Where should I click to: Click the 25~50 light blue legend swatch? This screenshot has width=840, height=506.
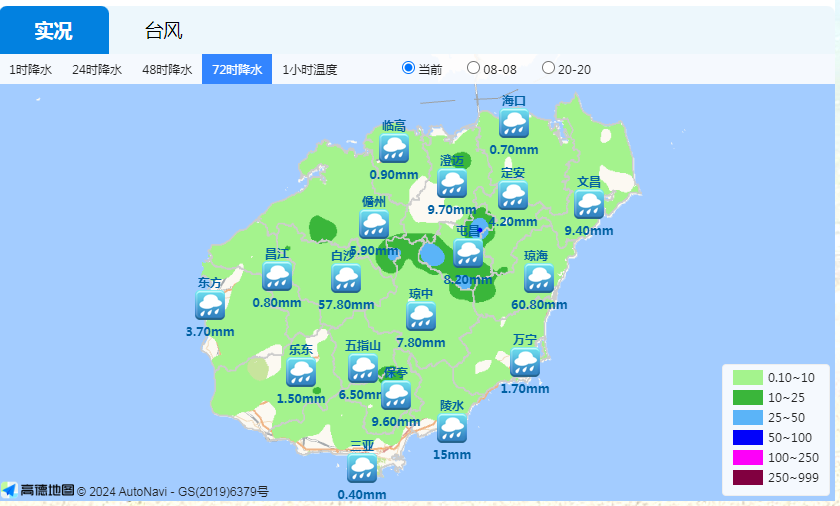[x=748, y=418]
